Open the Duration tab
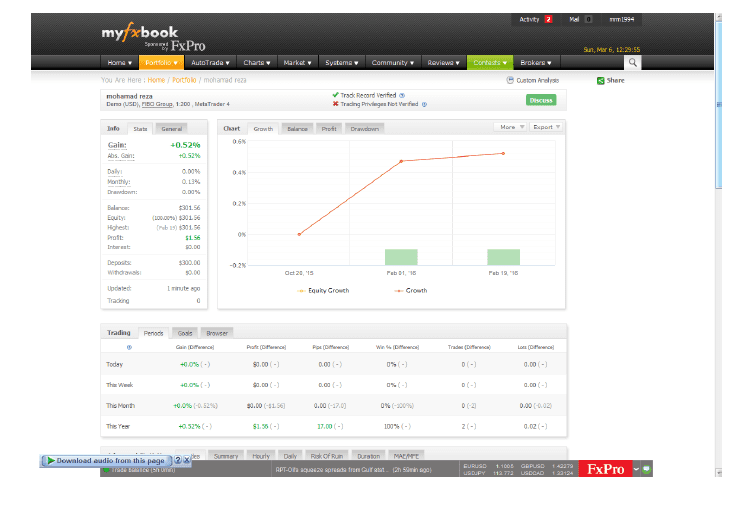 pos(368,456)
